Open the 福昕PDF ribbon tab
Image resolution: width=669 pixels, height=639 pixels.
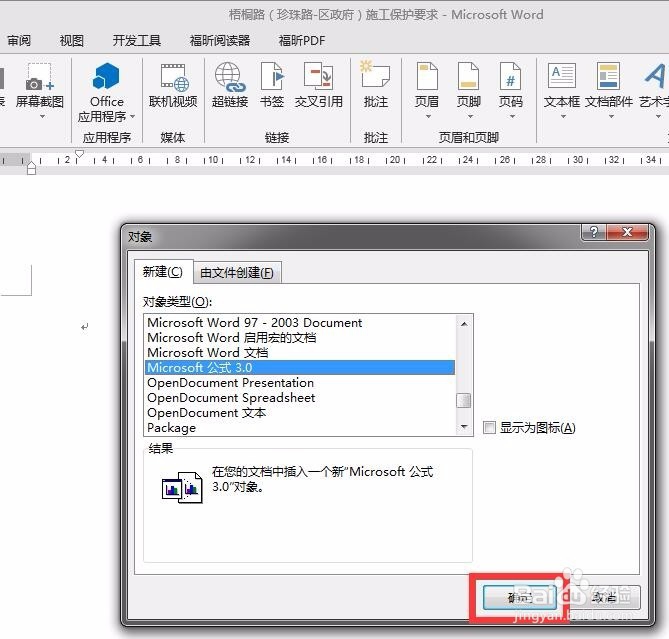302,41
